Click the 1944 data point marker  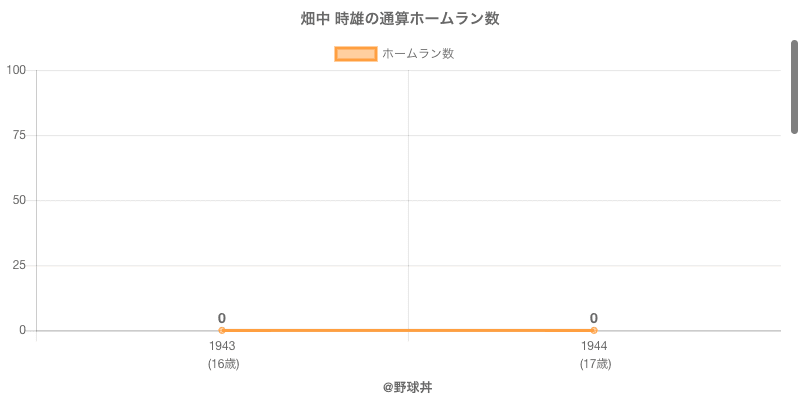594,330
